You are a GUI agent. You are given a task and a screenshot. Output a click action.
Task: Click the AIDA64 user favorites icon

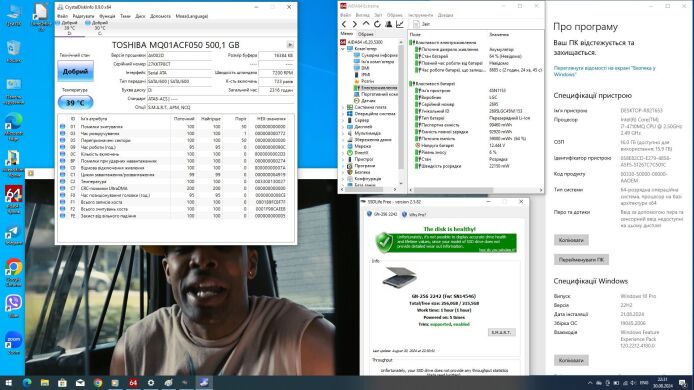(x=389, y=24)
